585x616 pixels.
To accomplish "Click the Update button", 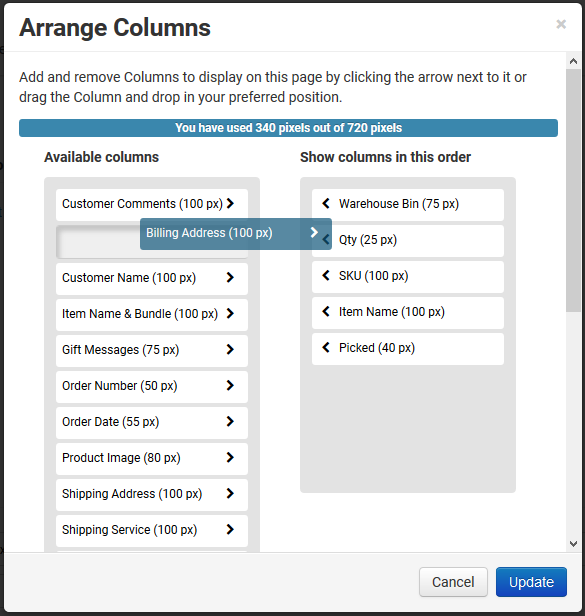I will tap(531, 582).
